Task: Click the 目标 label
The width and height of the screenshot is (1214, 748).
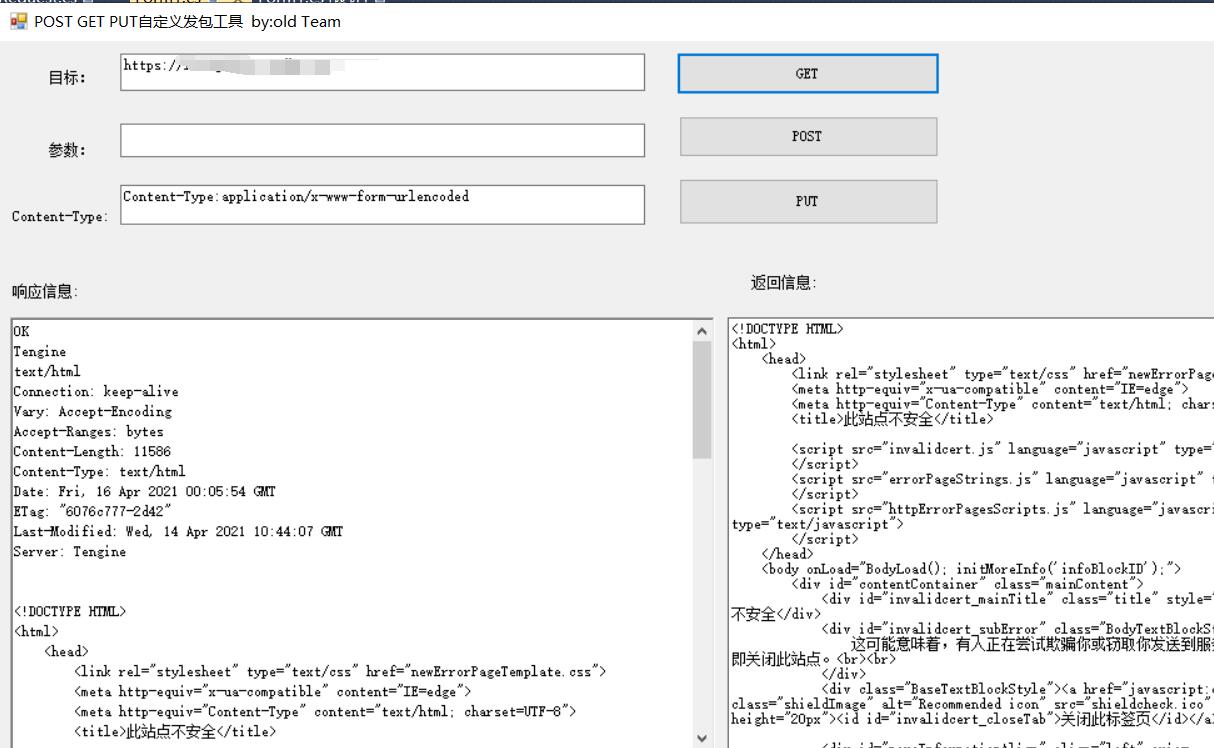Action: (67, 77)
